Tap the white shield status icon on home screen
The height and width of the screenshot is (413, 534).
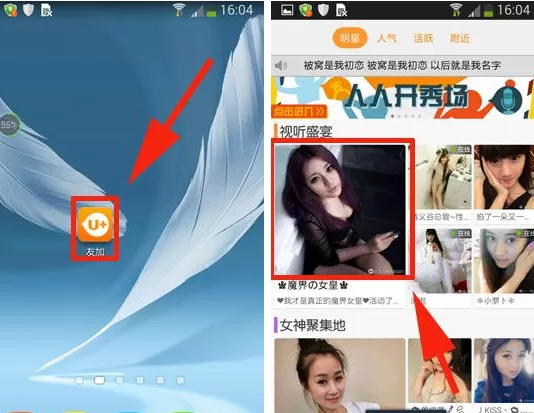click(x=28, y=10)
